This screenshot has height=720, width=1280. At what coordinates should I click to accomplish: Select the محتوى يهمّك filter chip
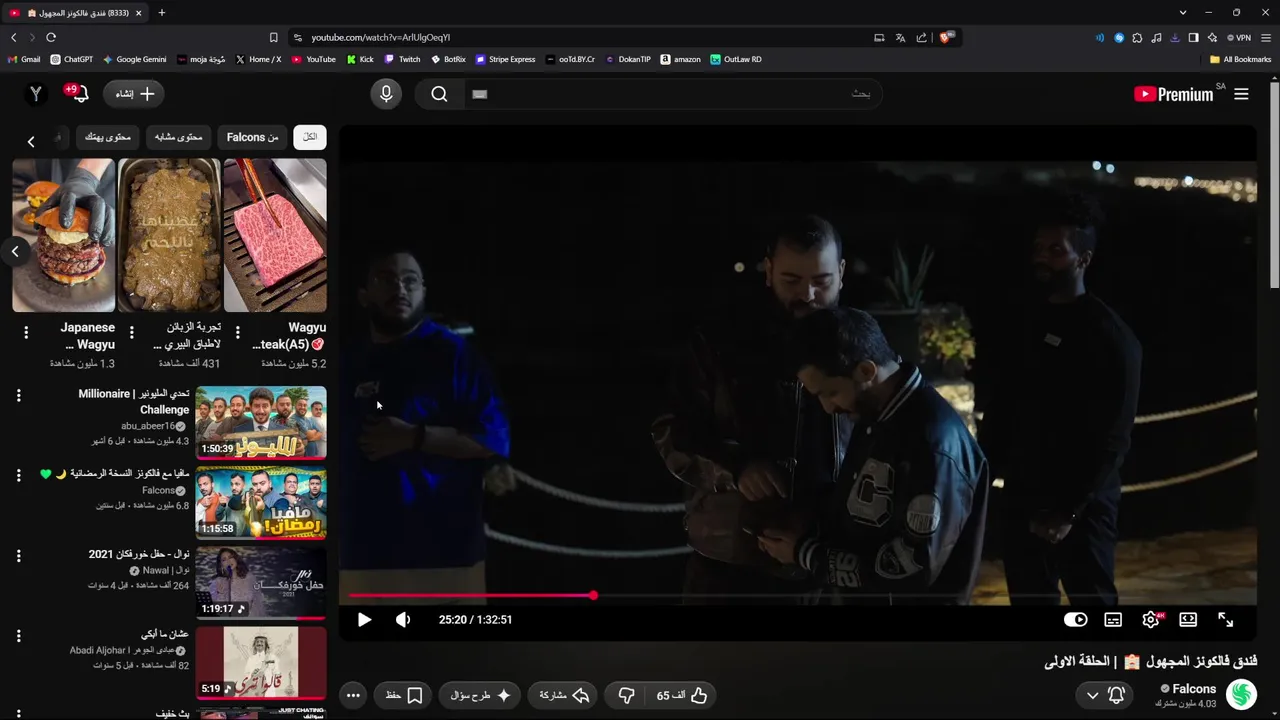(x=107, y=137)
